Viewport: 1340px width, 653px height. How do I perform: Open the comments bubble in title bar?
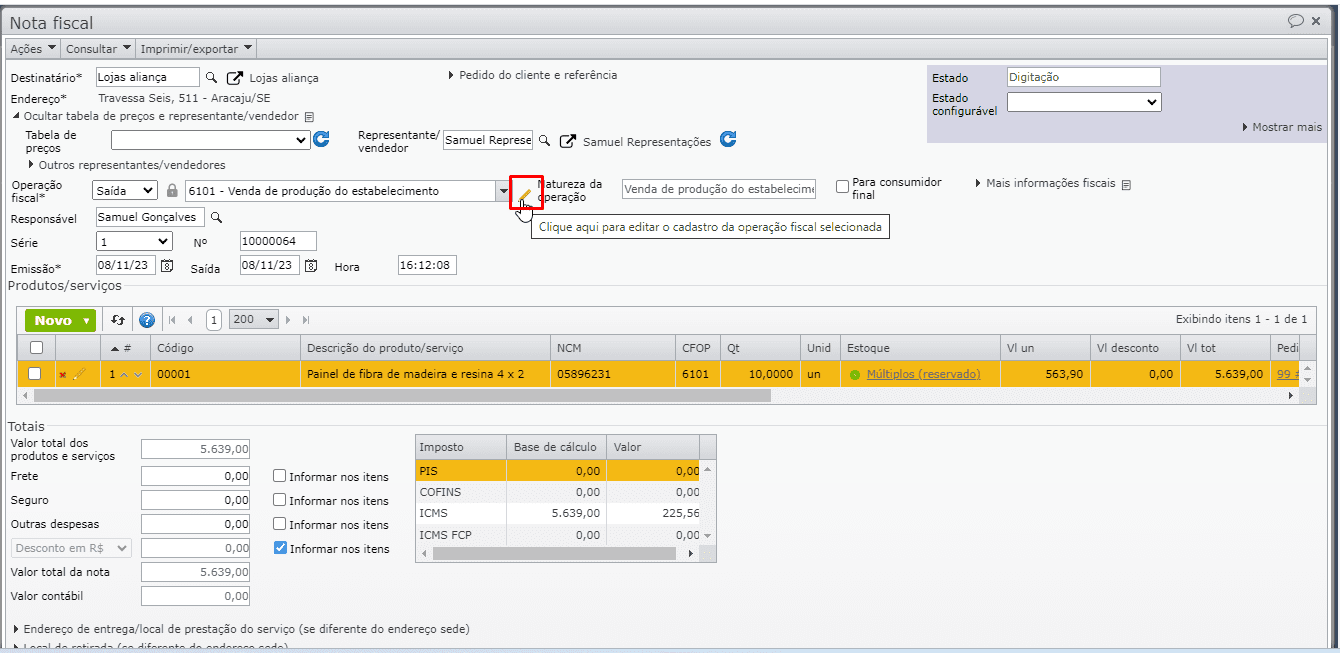[x=1296, y=20]
